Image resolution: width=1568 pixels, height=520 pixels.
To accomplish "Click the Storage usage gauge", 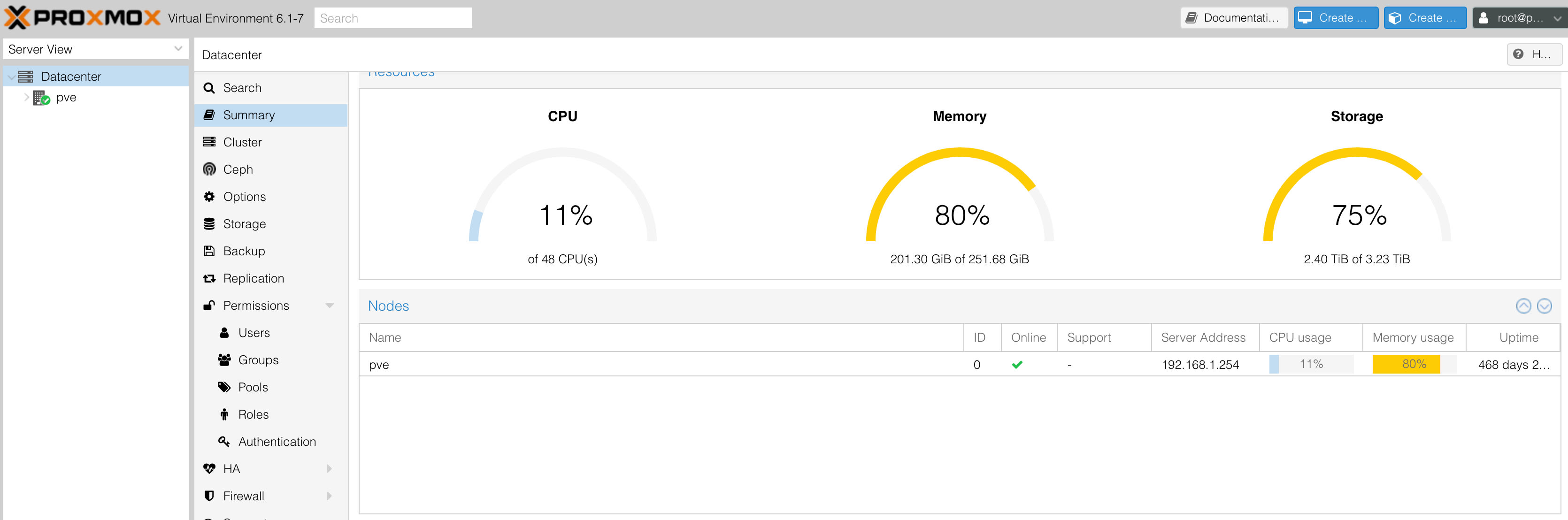I will (x=1357, y=195).
